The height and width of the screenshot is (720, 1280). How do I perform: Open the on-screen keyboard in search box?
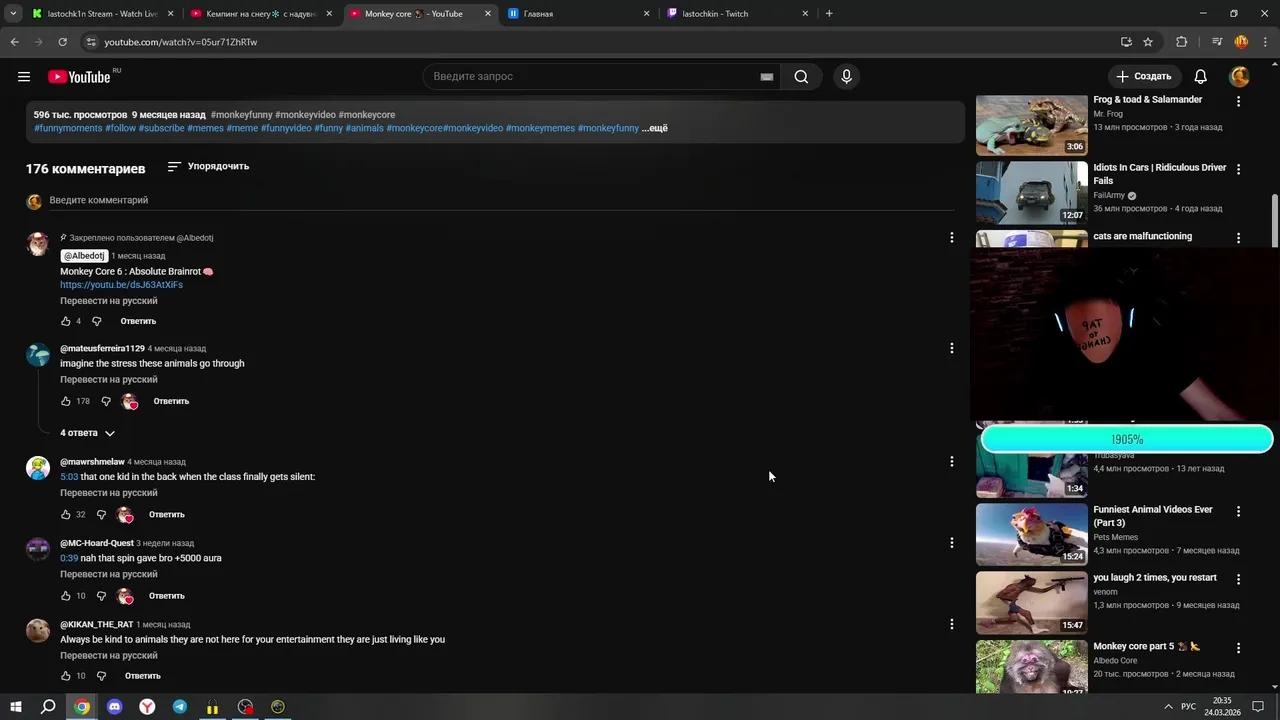(x=767, y=77)
